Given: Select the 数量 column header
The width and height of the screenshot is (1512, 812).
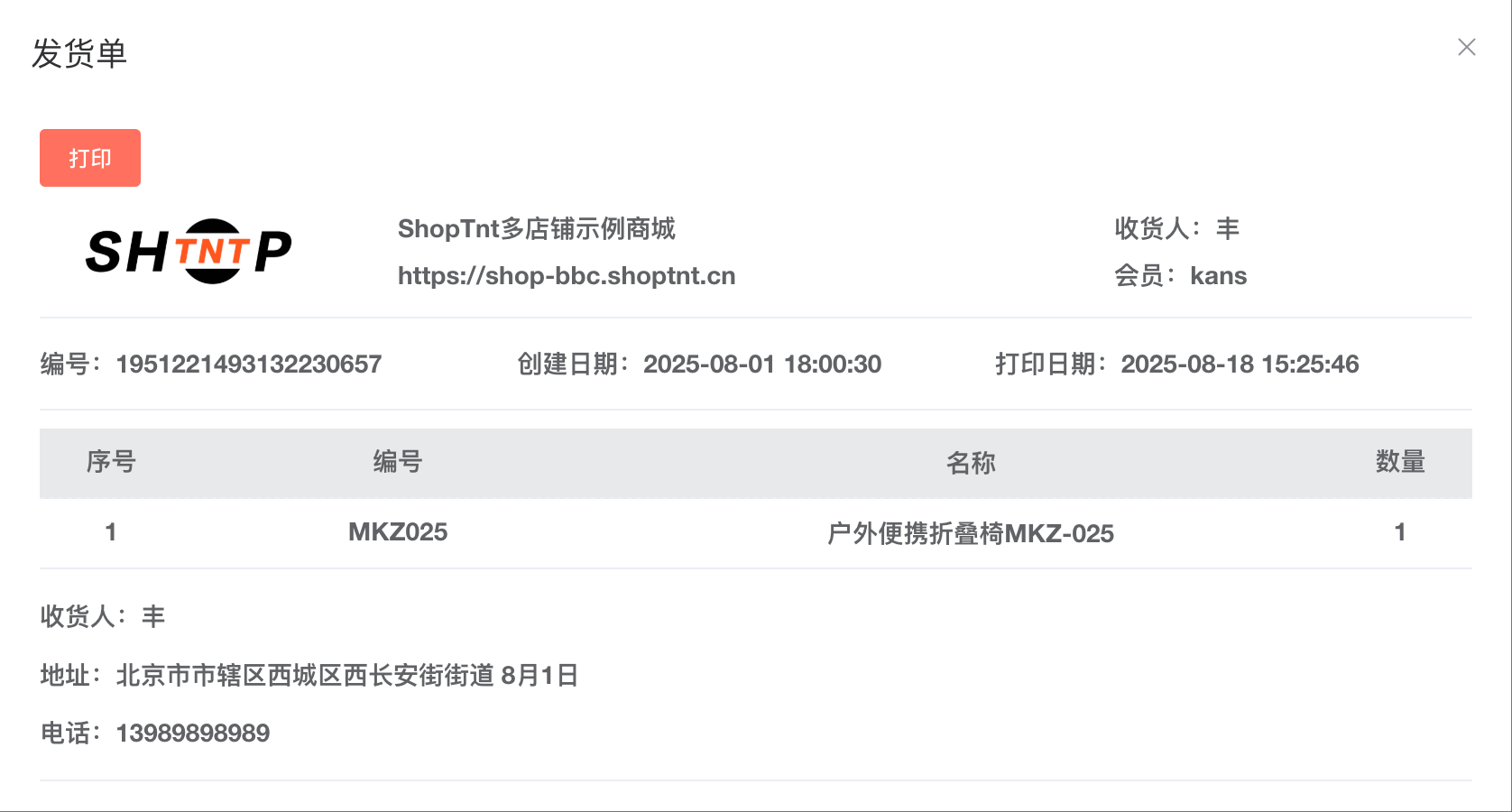Looking at the screenshot, I should 1400,462.
